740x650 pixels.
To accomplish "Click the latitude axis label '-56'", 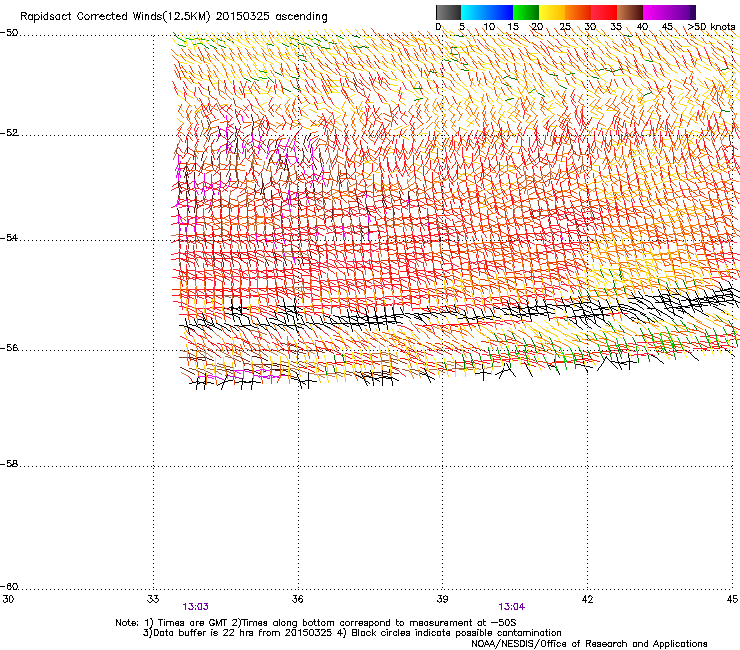I will coord(9,348).
